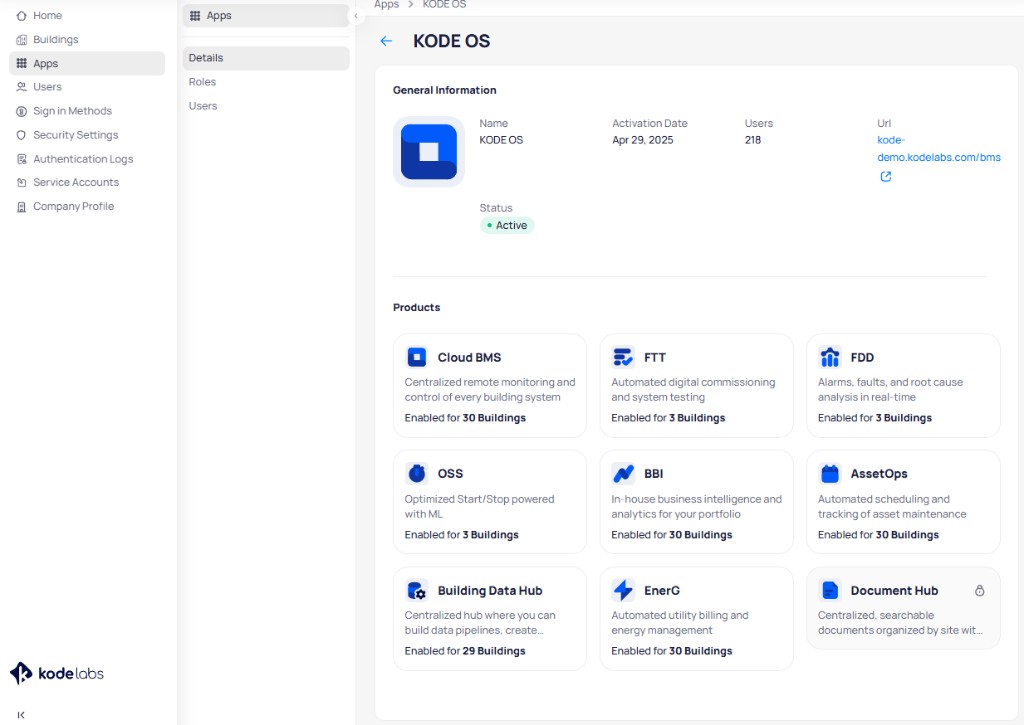Click the Service Accounts icon

tap(22, 183)
